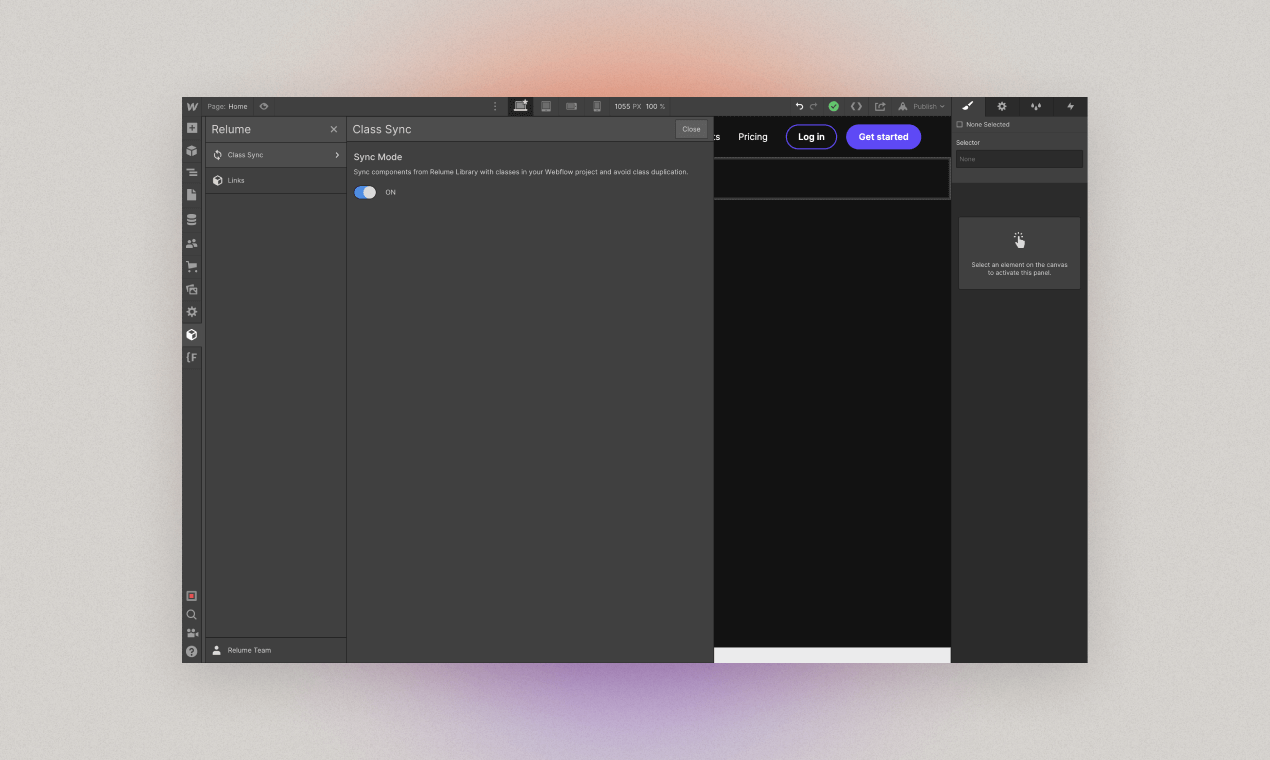Select the mobile portrait breakpoint
This screenshot has height=760, width=1270.
(597, 106)
